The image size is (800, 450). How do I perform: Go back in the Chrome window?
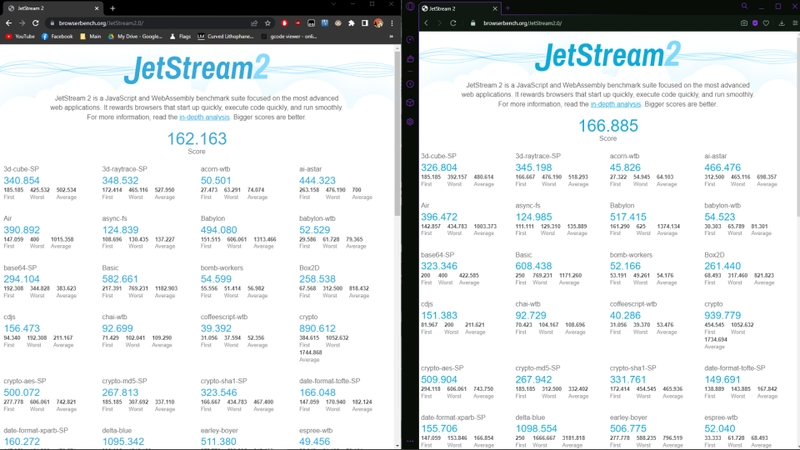click(x=9, y=23)
